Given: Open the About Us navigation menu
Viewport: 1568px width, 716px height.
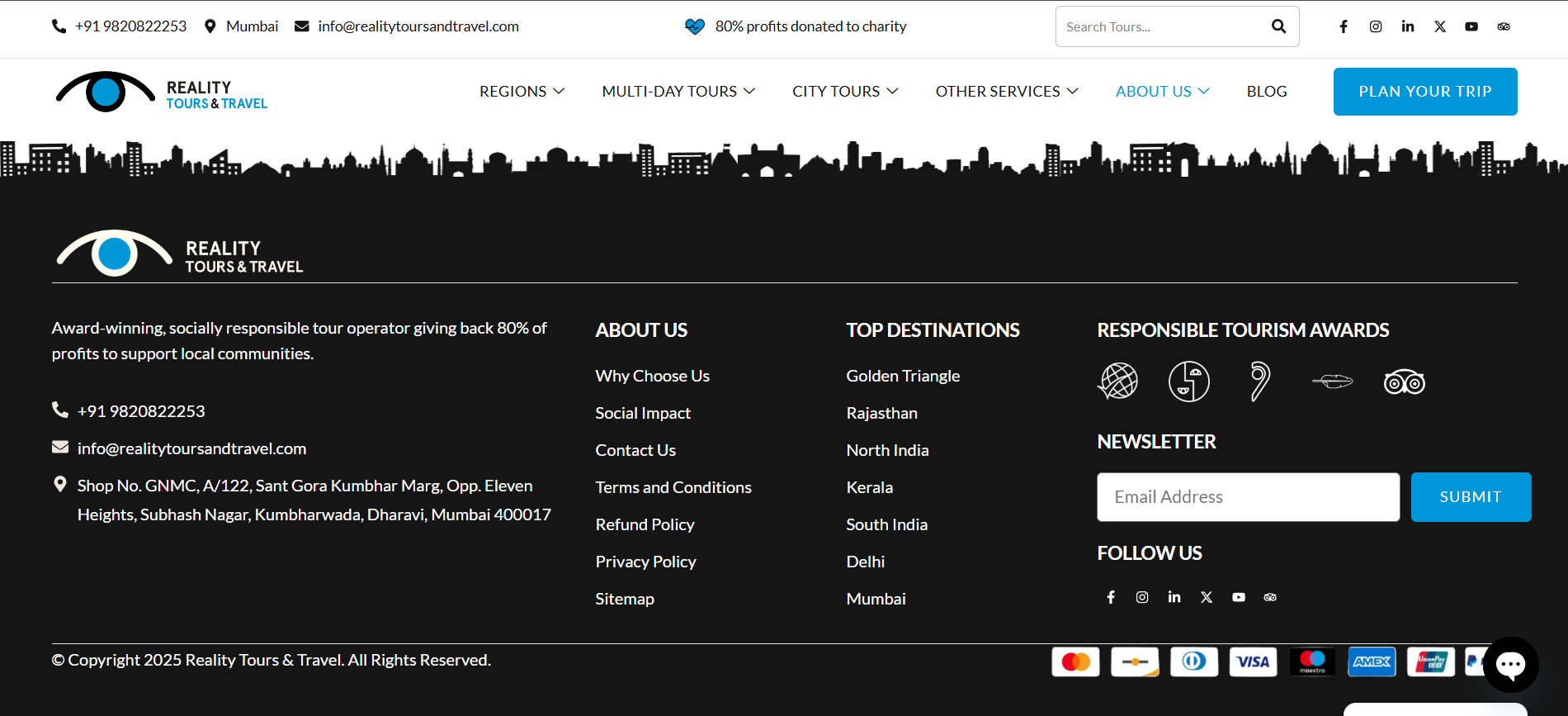Looking at the screenshot, I should (1162, 92).
